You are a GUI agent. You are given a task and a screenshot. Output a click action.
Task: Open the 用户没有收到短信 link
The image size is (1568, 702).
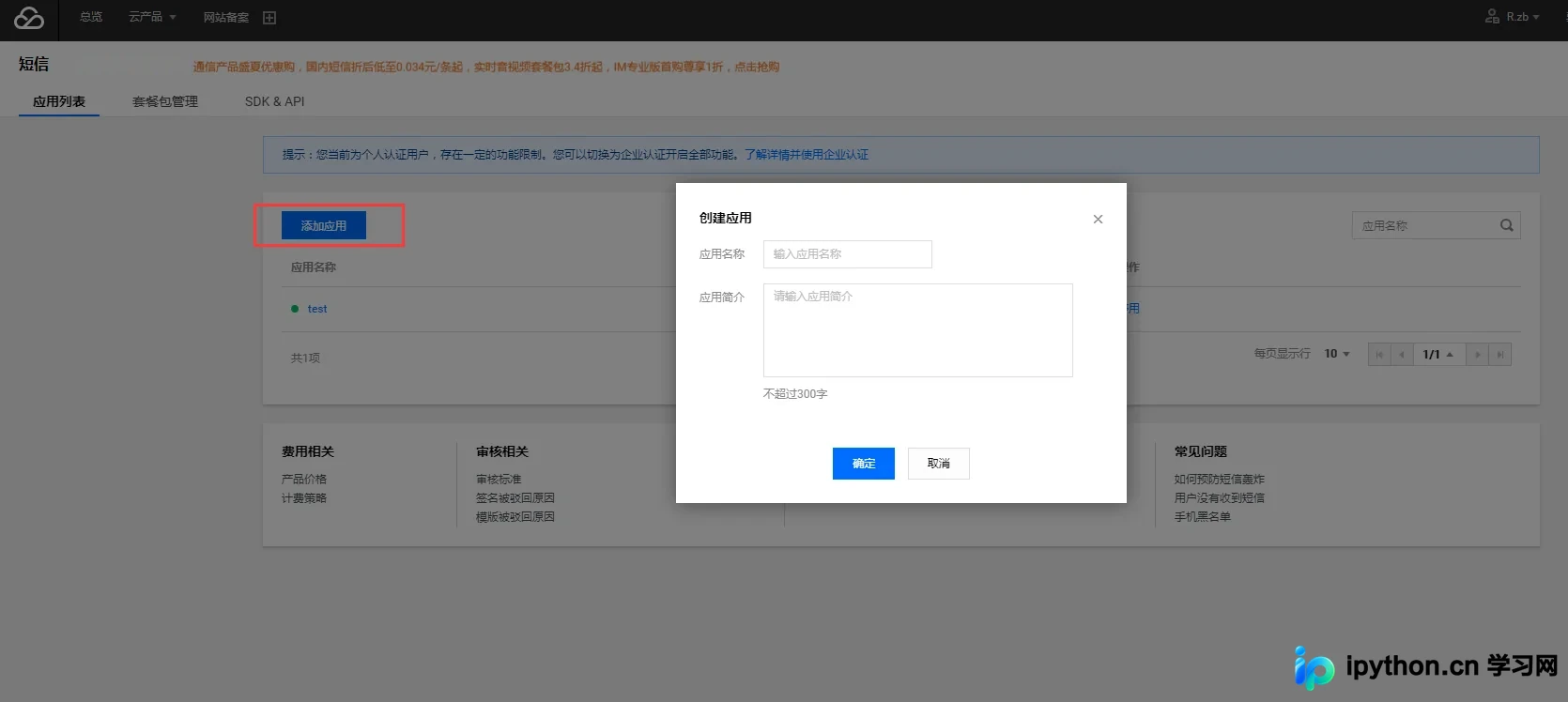1220,497
